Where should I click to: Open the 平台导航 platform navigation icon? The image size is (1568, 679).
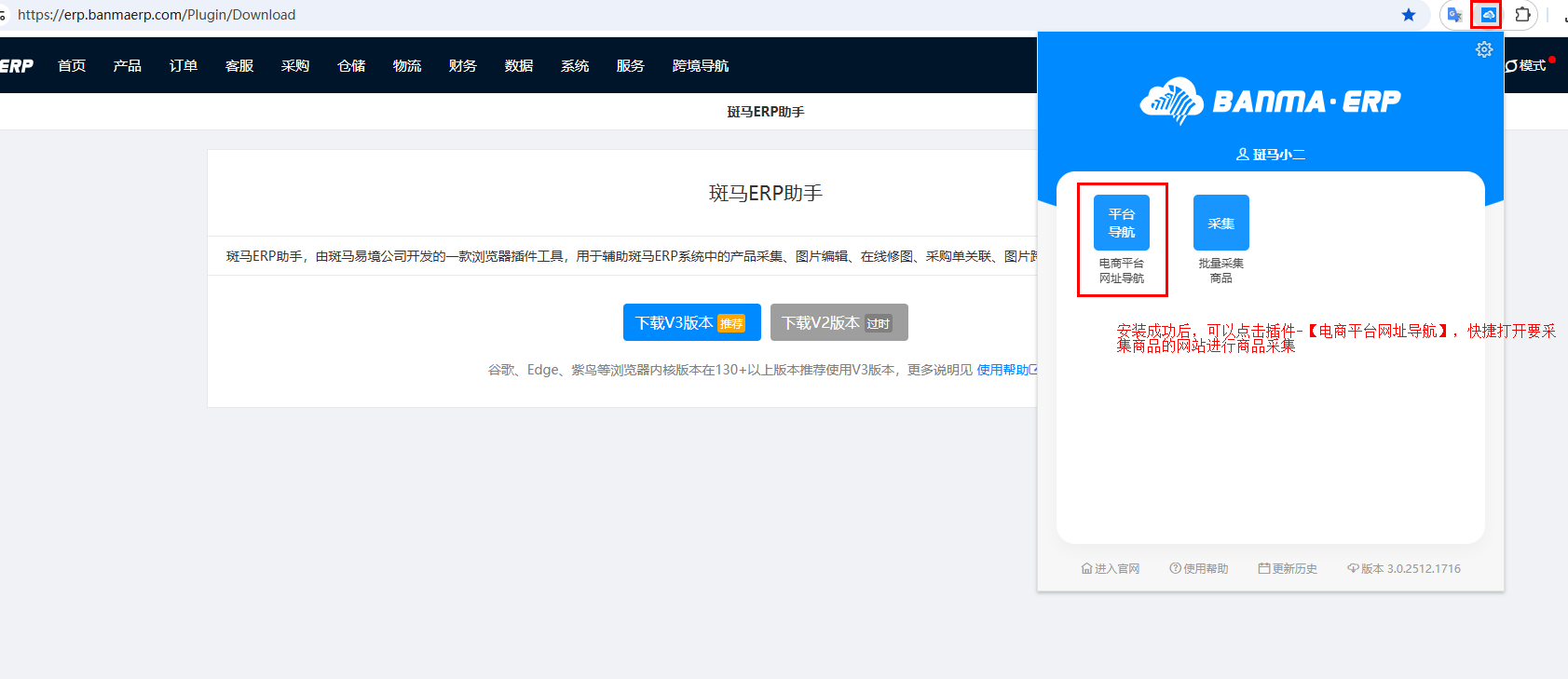coord(1121,223)
